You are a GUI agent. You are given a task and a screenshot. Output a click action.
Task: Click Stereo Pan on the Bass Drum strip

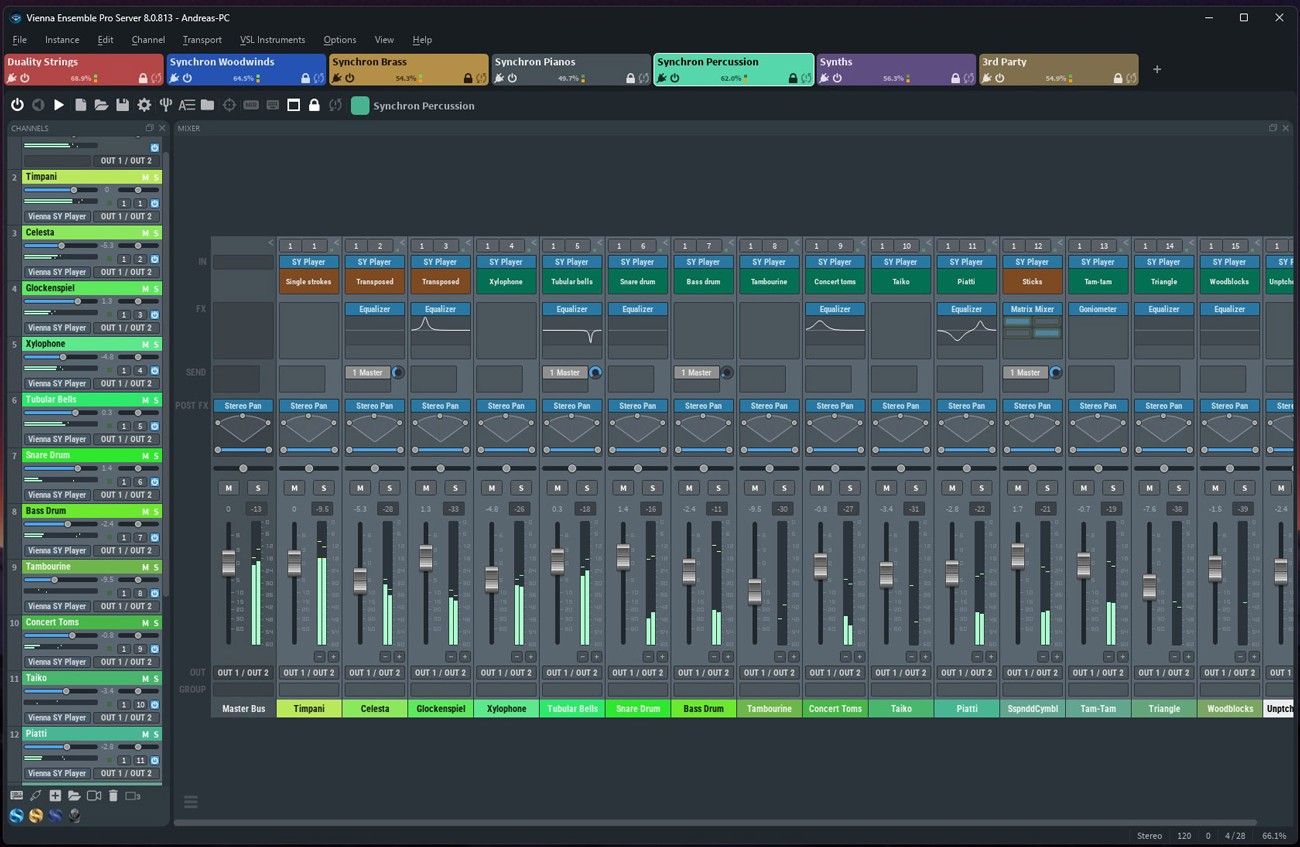pyautogui.click(x=703, y=406)
